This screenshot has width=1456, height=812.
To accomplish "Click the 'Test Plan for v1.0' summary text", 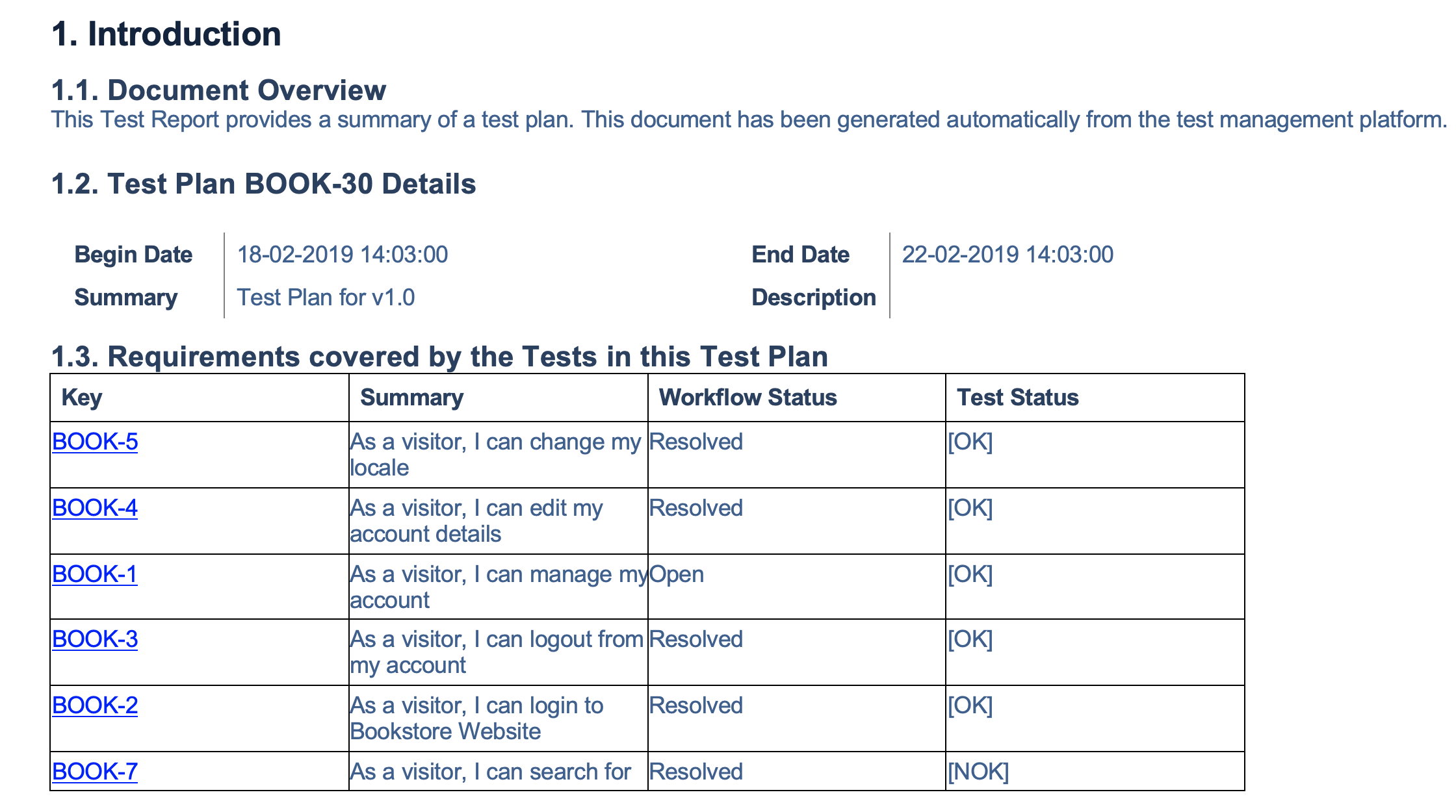I will click(326, 298).
